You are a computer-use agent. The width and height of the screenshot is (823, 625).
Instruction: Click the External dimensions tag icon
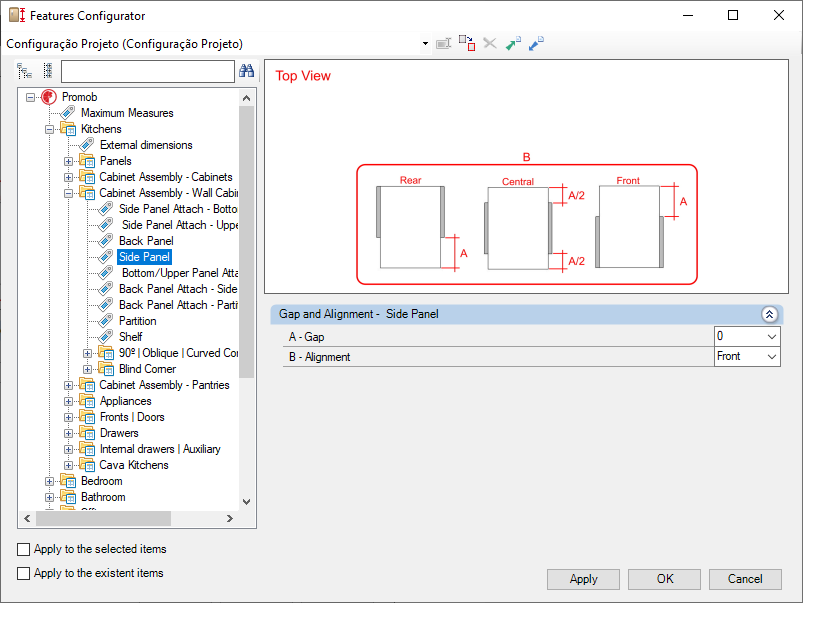click(87, 145)
